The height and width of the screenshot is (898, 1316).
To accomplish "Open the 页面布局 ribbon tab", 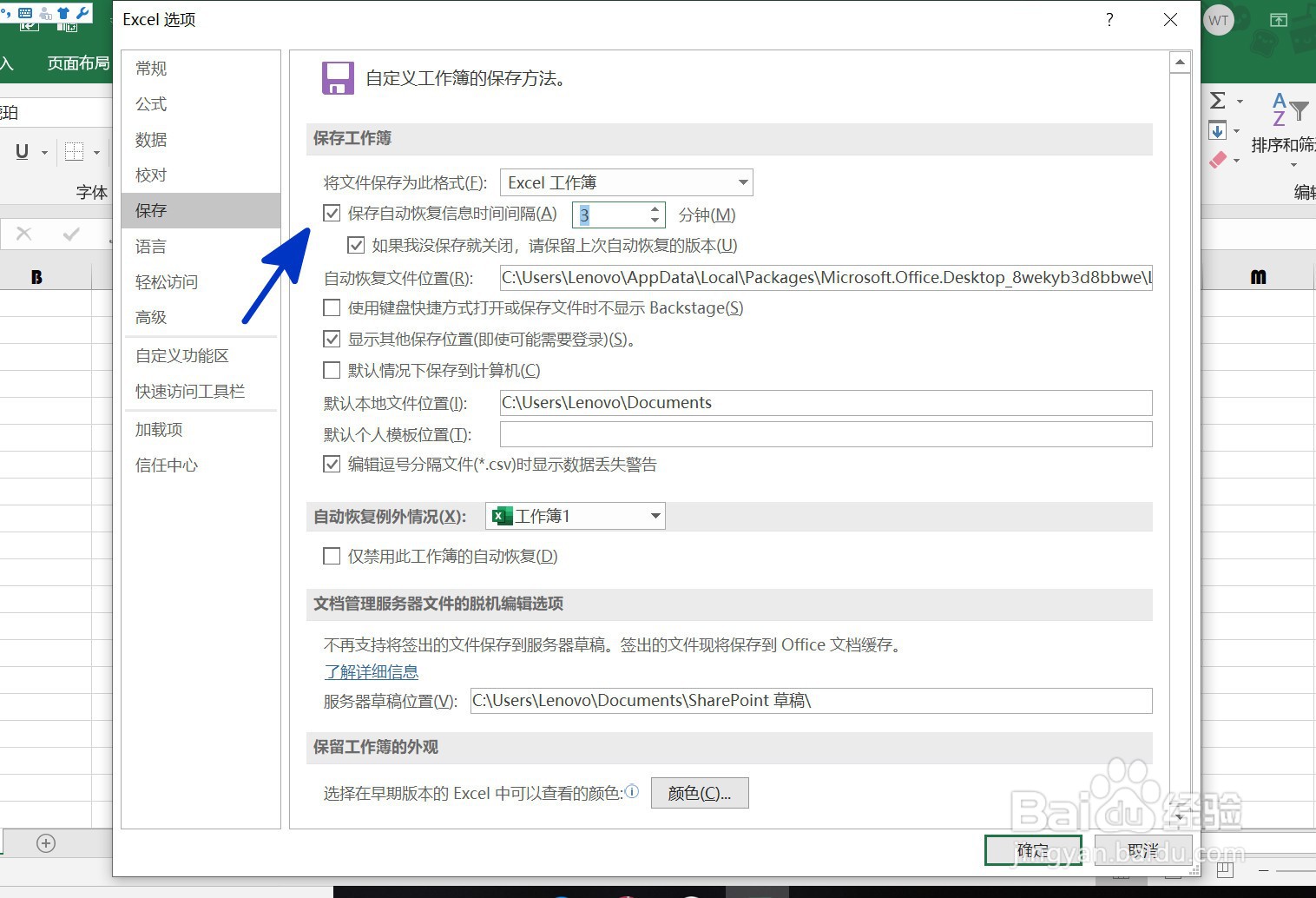I will click(x=77, y=63).
